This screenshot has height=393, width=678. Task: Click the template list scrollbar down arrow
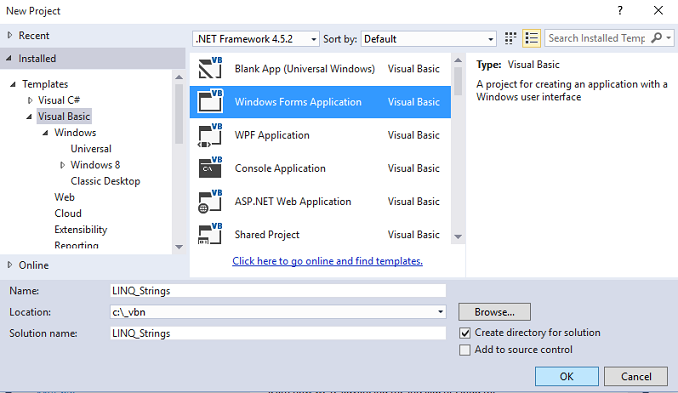(x=458, y=236)
